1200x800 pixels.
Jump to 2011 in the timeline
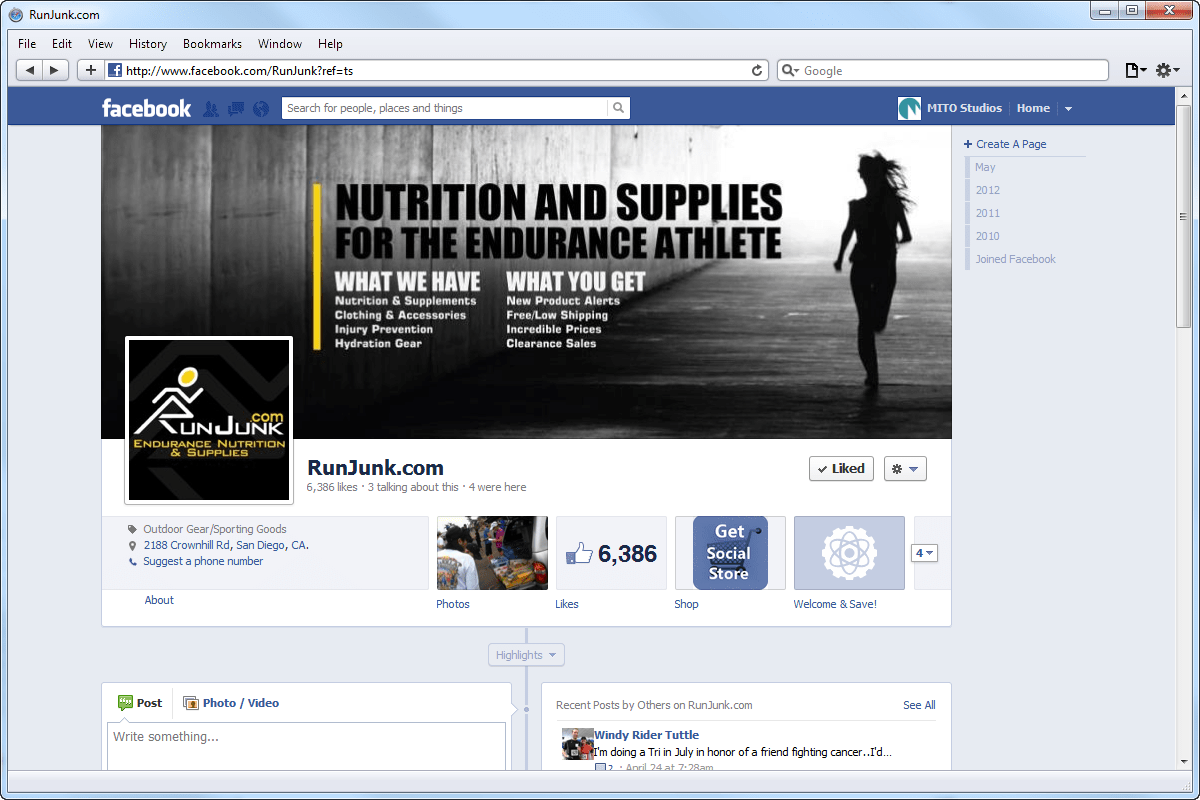tap(987, 213)
